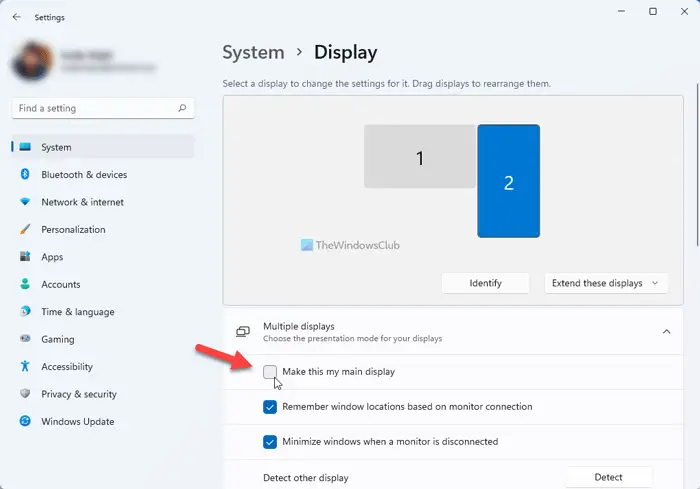The image size is (700, 489).
Task: Click the user profile avatar
Action: 32,61
